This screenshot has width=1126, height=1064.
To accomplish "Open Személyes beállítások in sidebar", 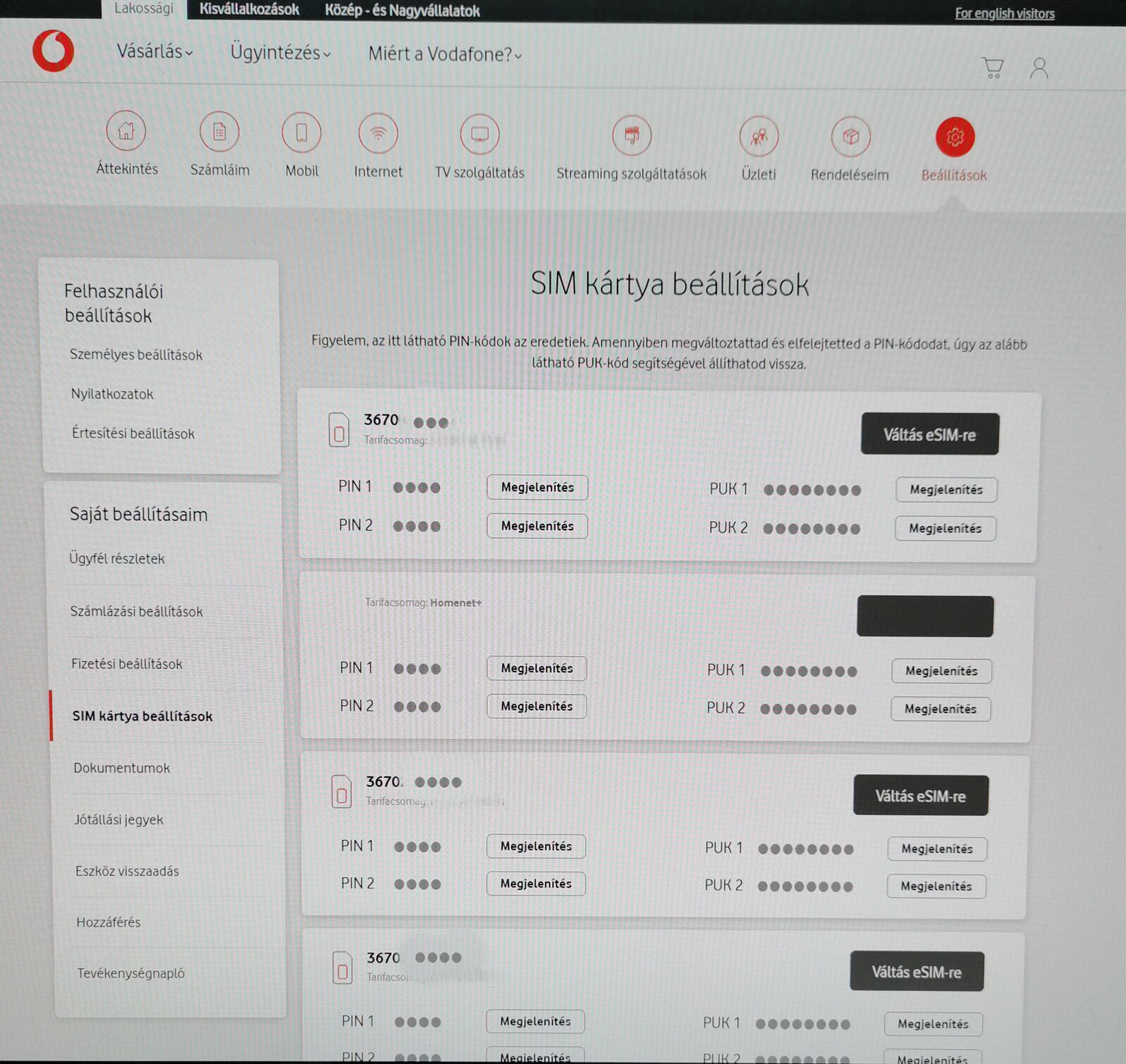I will pyautogui.click(x=136, y=355).
